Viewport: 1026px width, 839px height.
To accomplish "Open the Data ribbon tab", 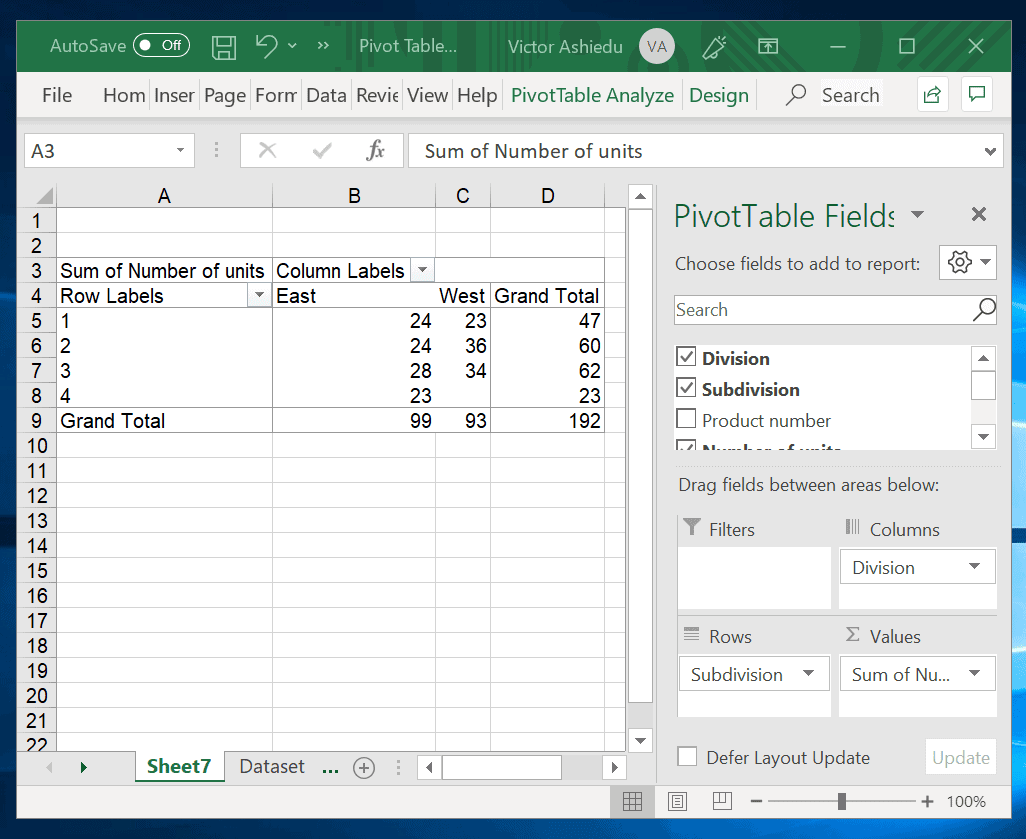I will pyautogui.click(x=326, y=95).
